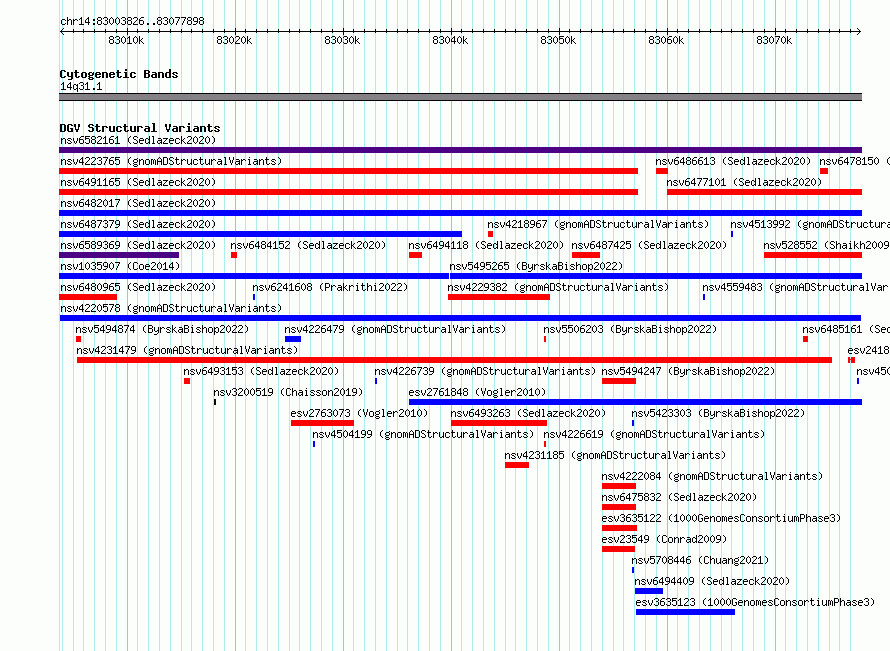Click nsv4513992 gnomAD variant label
This screenshot has width=890, height=651.
[x=810, y=224]
